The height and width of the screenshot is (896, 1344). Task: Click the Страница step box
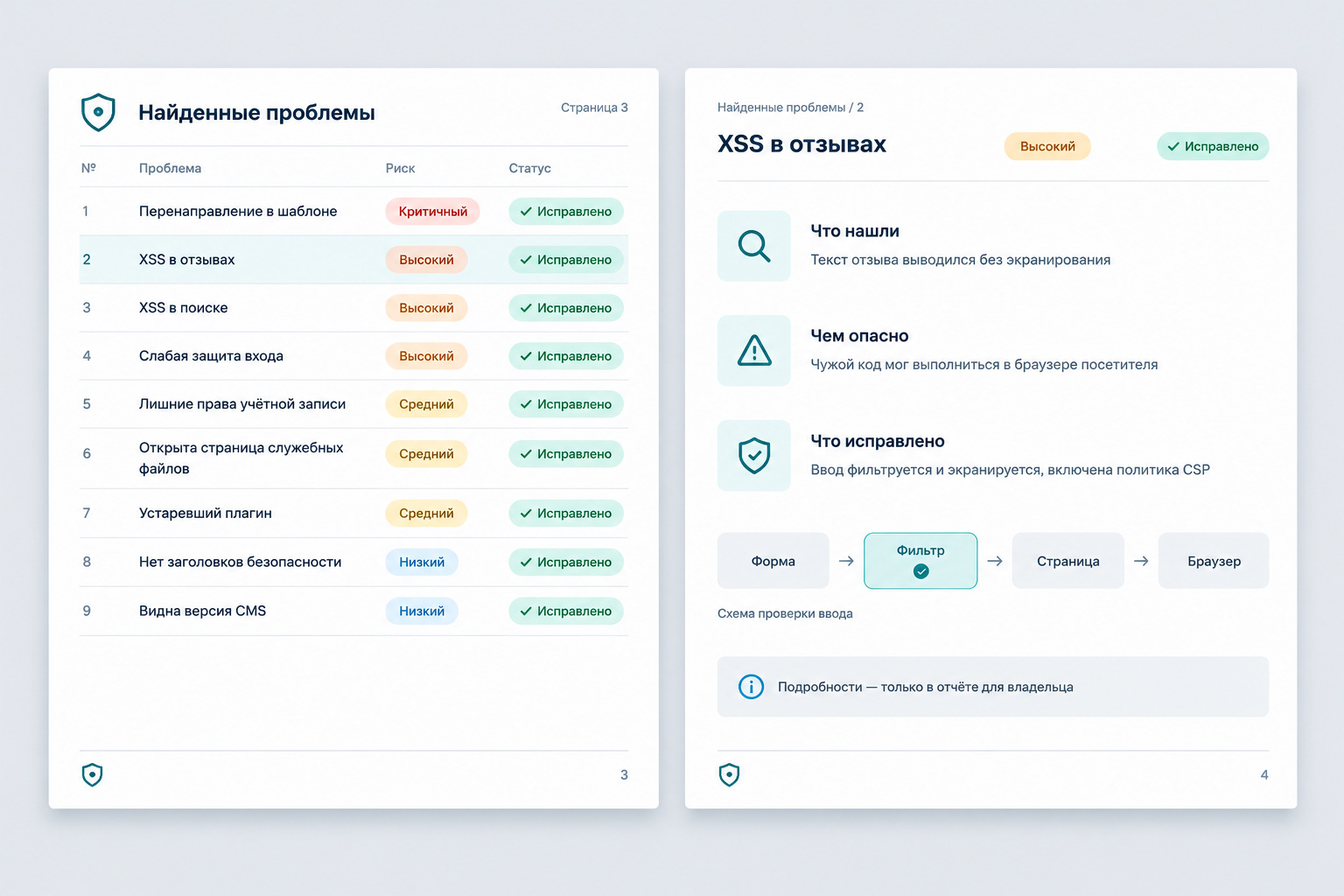(1067, 561)
